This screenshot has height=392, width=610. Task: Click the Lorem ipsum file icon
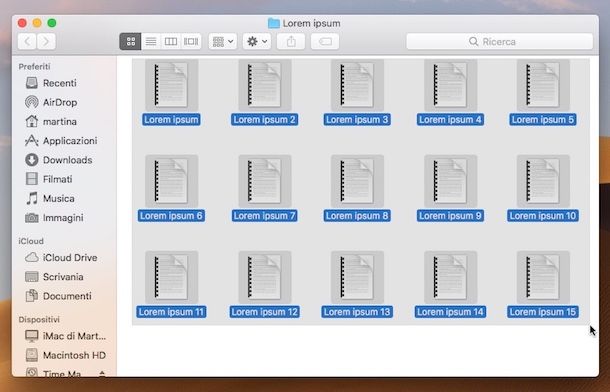click(172, 85)
